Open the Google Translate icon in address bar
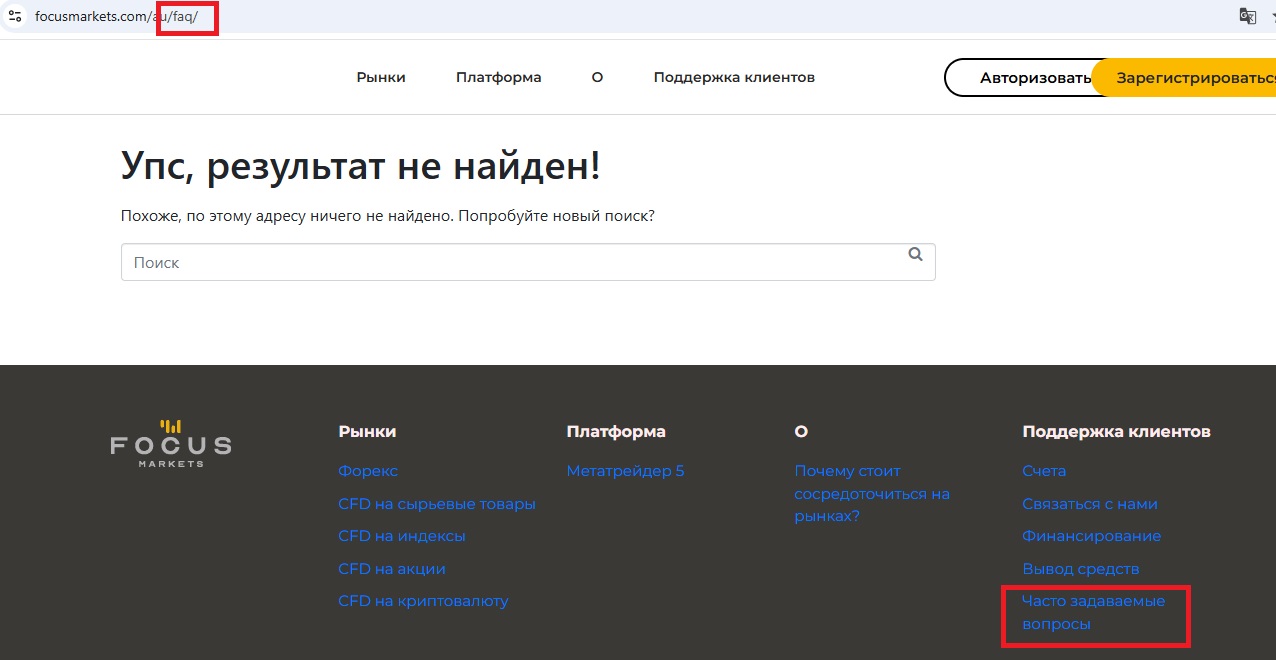The height and width of the screenshot is (660, 1276). [x=1247, y=16]
